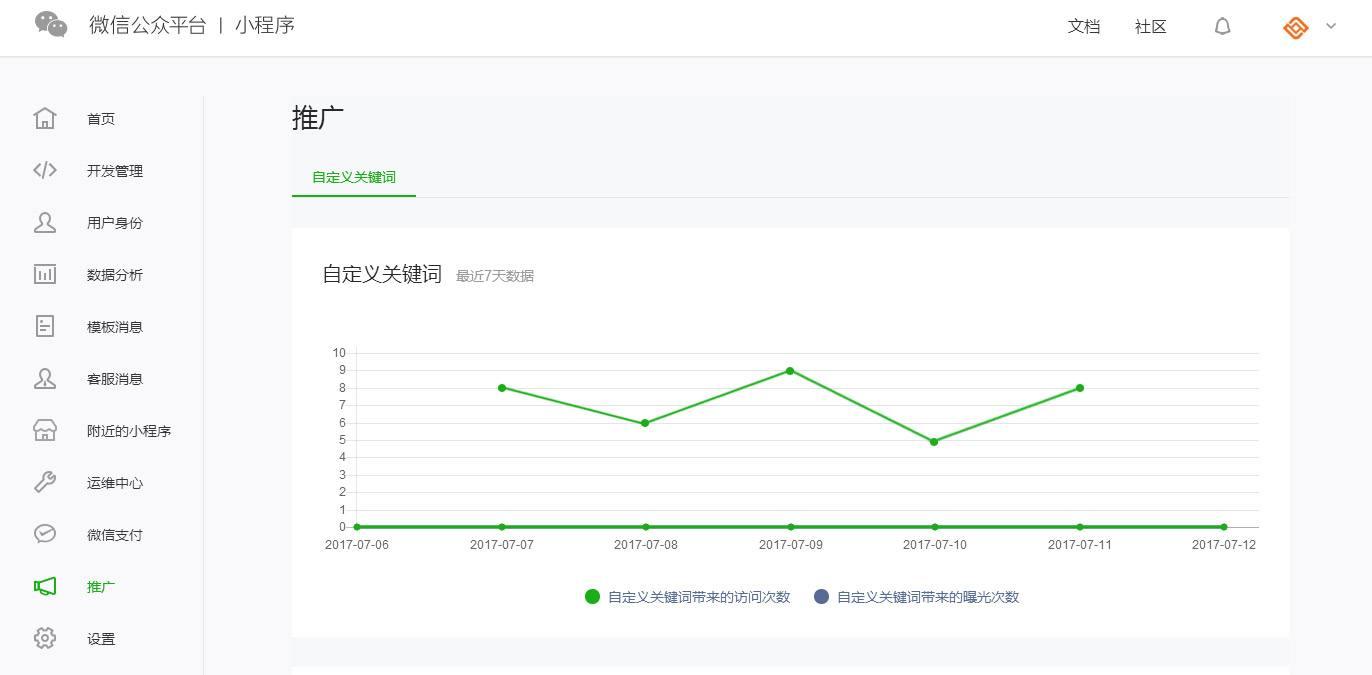
Task: Click the template message document icon
Action: 45,327
